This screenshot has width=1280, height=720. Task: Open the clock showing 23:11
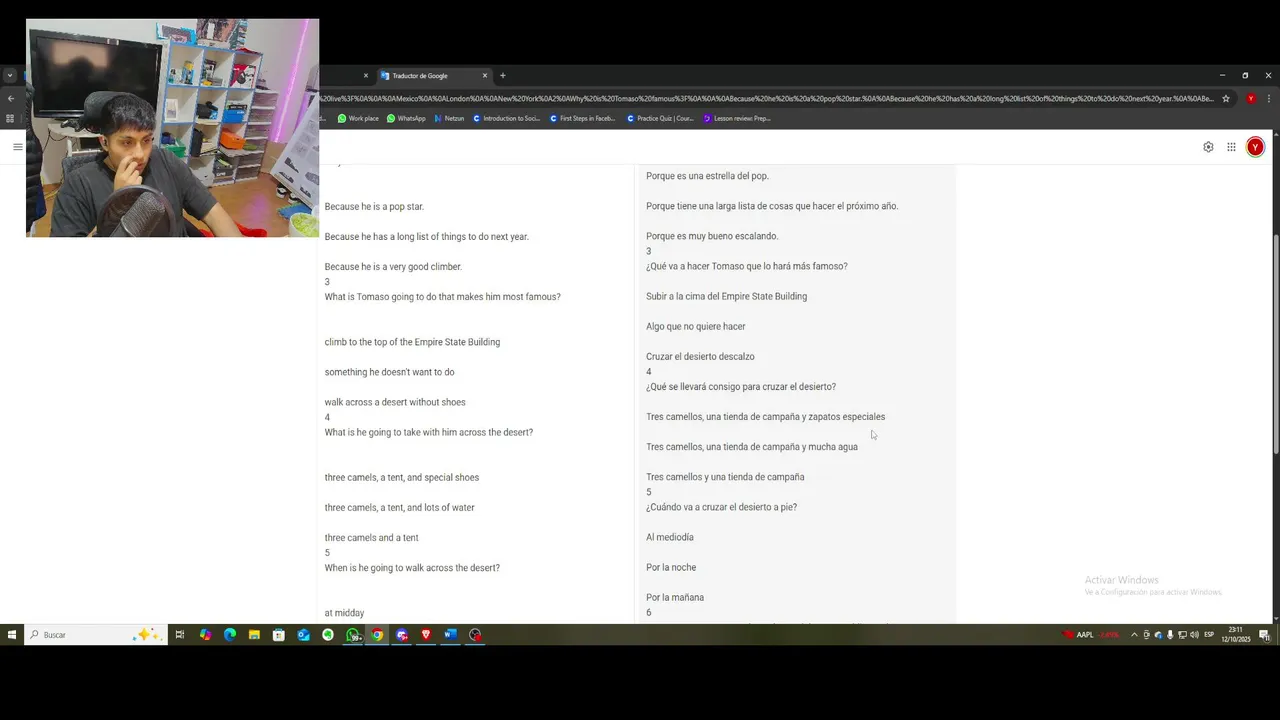tap(1236, 635)
